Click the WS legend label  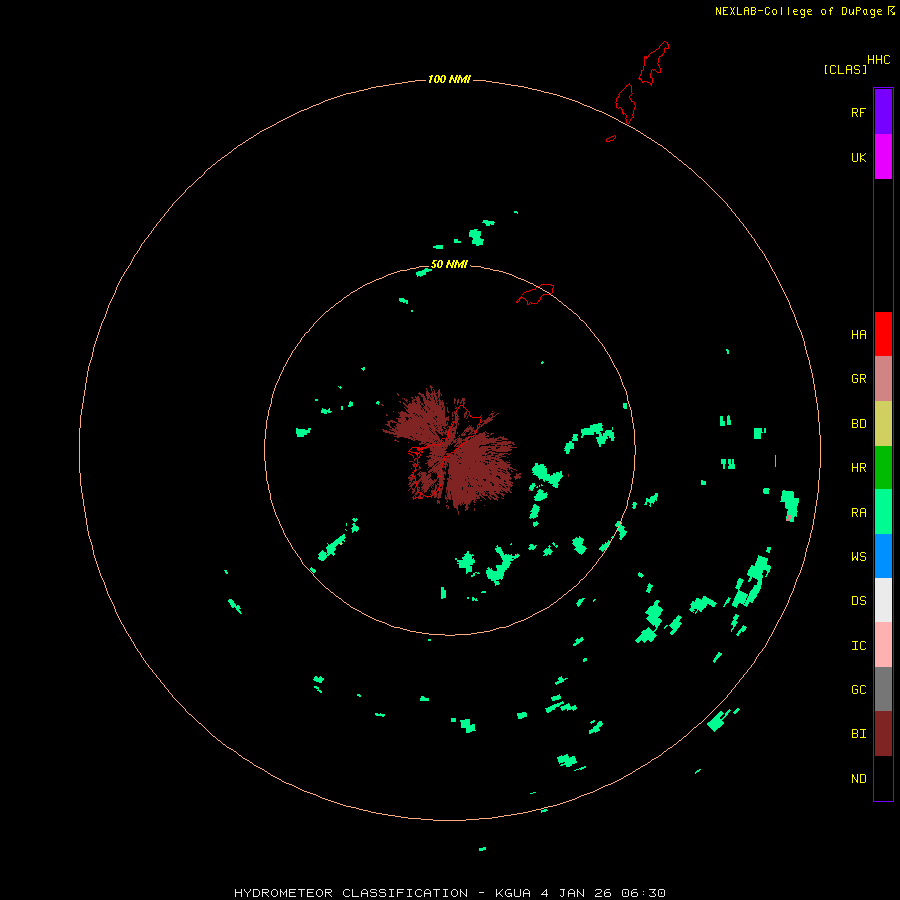858,557
